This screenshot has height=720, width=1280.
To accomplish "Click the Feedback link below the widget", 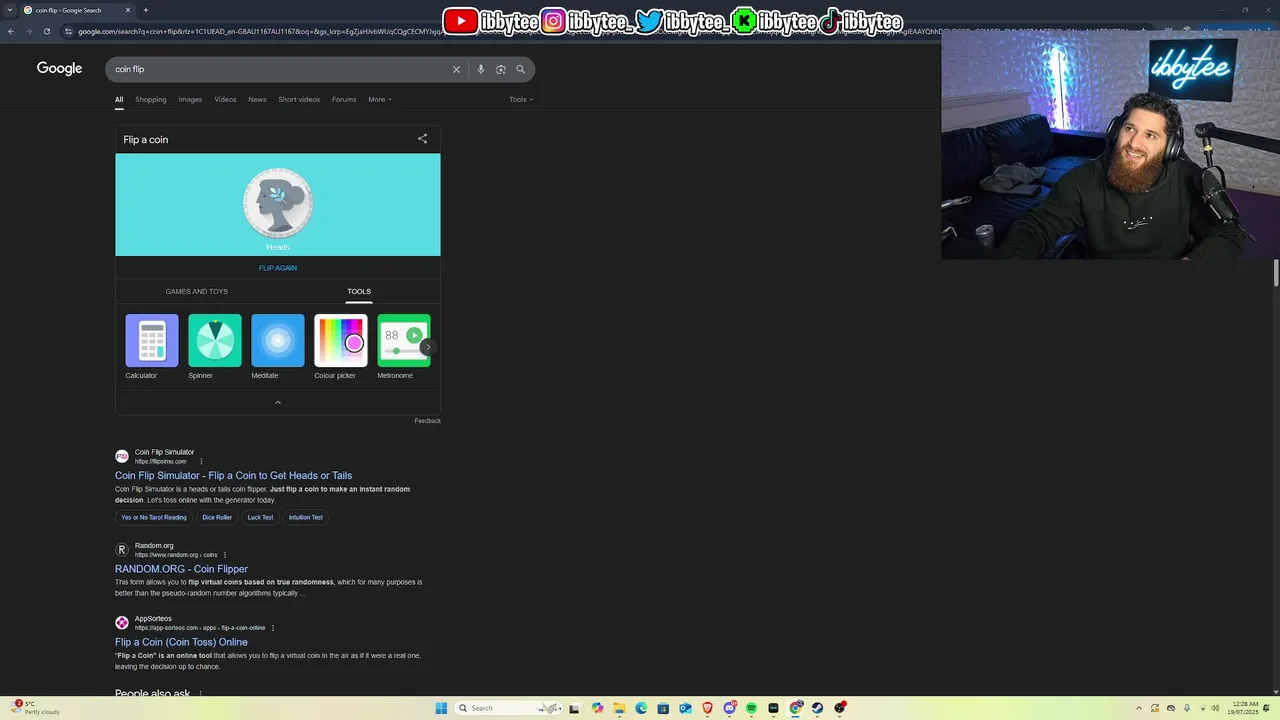I will 428,421.
